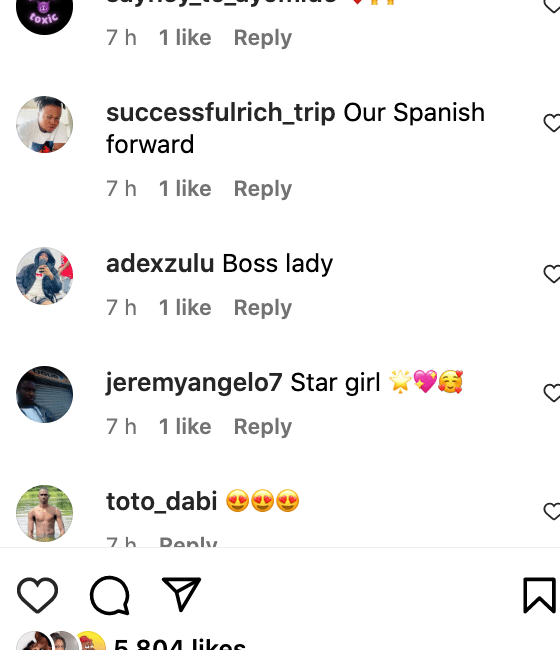The width and height of the screenshot is (560, 650).
Task: Open adexzulu profile picture
Action: [44, 276]
